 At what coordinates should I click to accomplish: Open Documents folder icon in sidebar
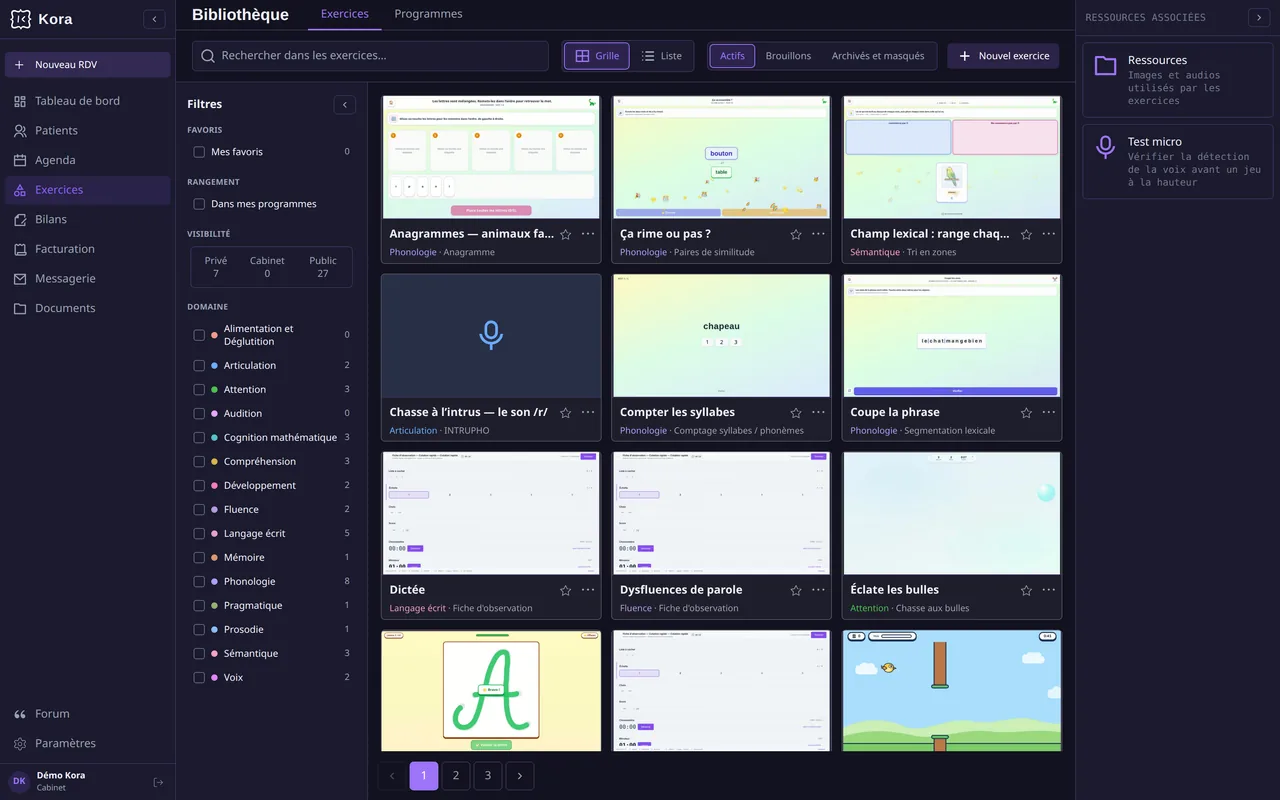coord(20,308)
